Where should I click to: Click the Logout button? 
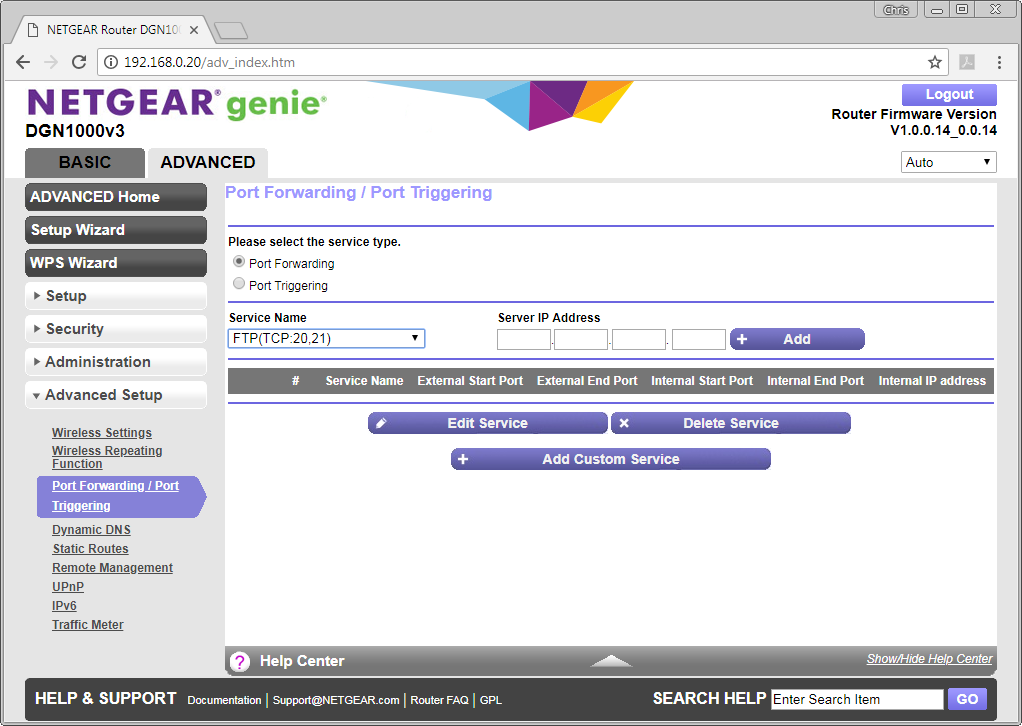(x=949, y=94)
